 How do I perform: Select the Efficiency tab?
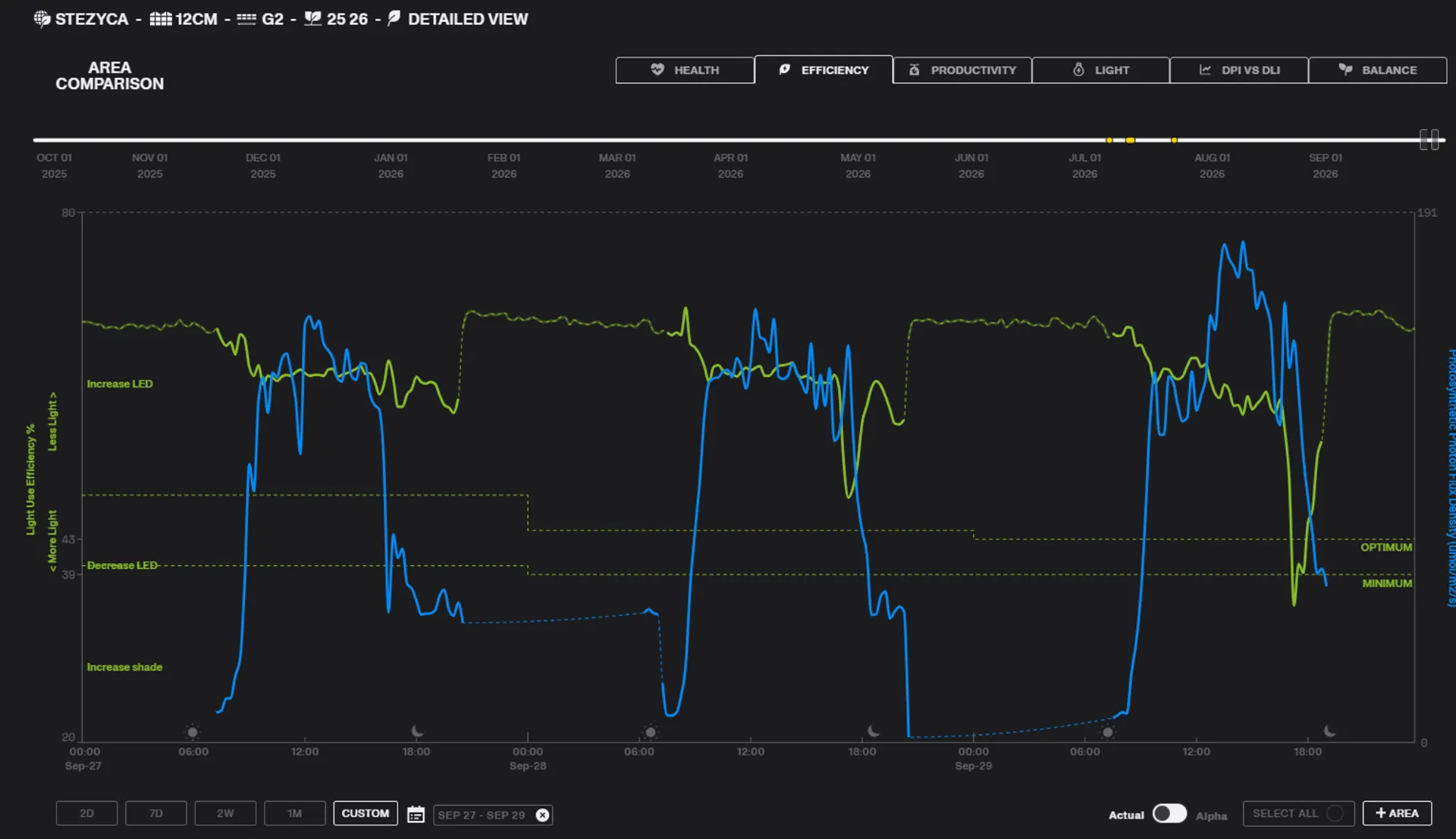(x=824, y=69)
